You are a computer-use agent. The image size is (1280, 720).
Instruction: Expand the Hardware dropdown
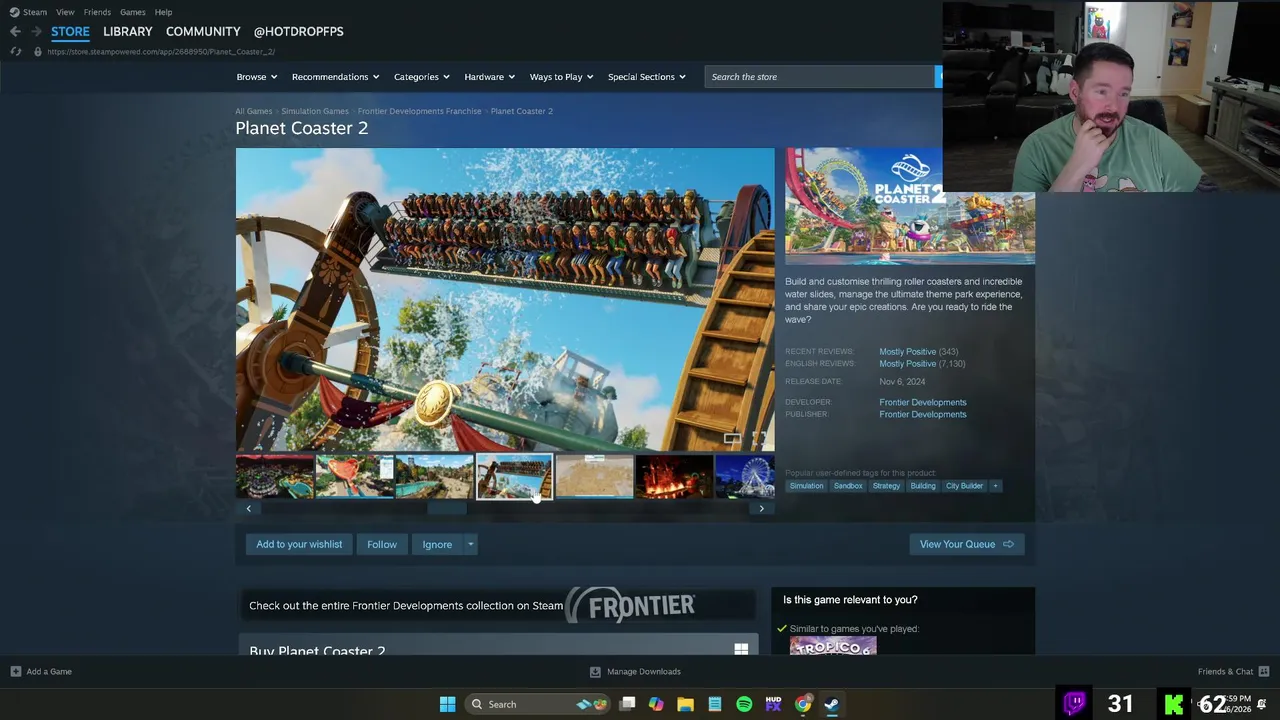coord(489,77)
